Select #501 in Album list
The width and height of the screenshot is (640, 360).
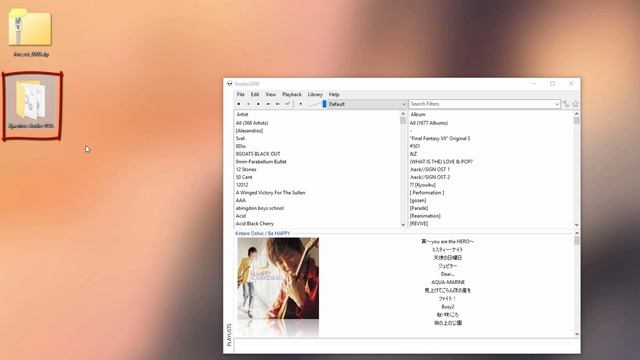coord(415,146)
